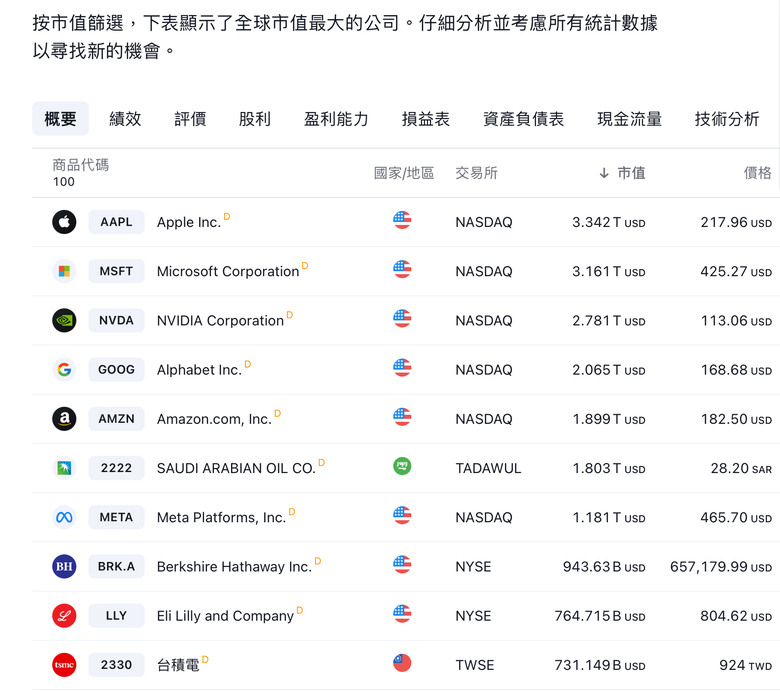Click the Apple company logo icon
The width and height of the screenshot is (780, 692).
tap(64, 222)
